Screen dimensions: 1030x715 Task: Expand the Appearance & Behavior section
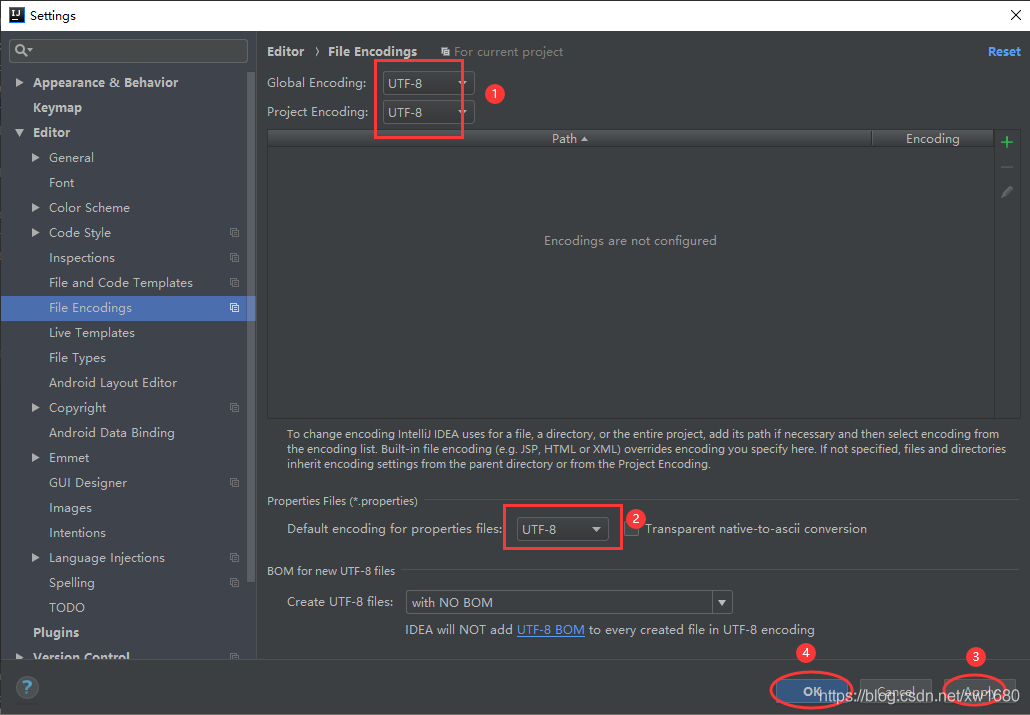pyautogui.click(x=20, y=82)
